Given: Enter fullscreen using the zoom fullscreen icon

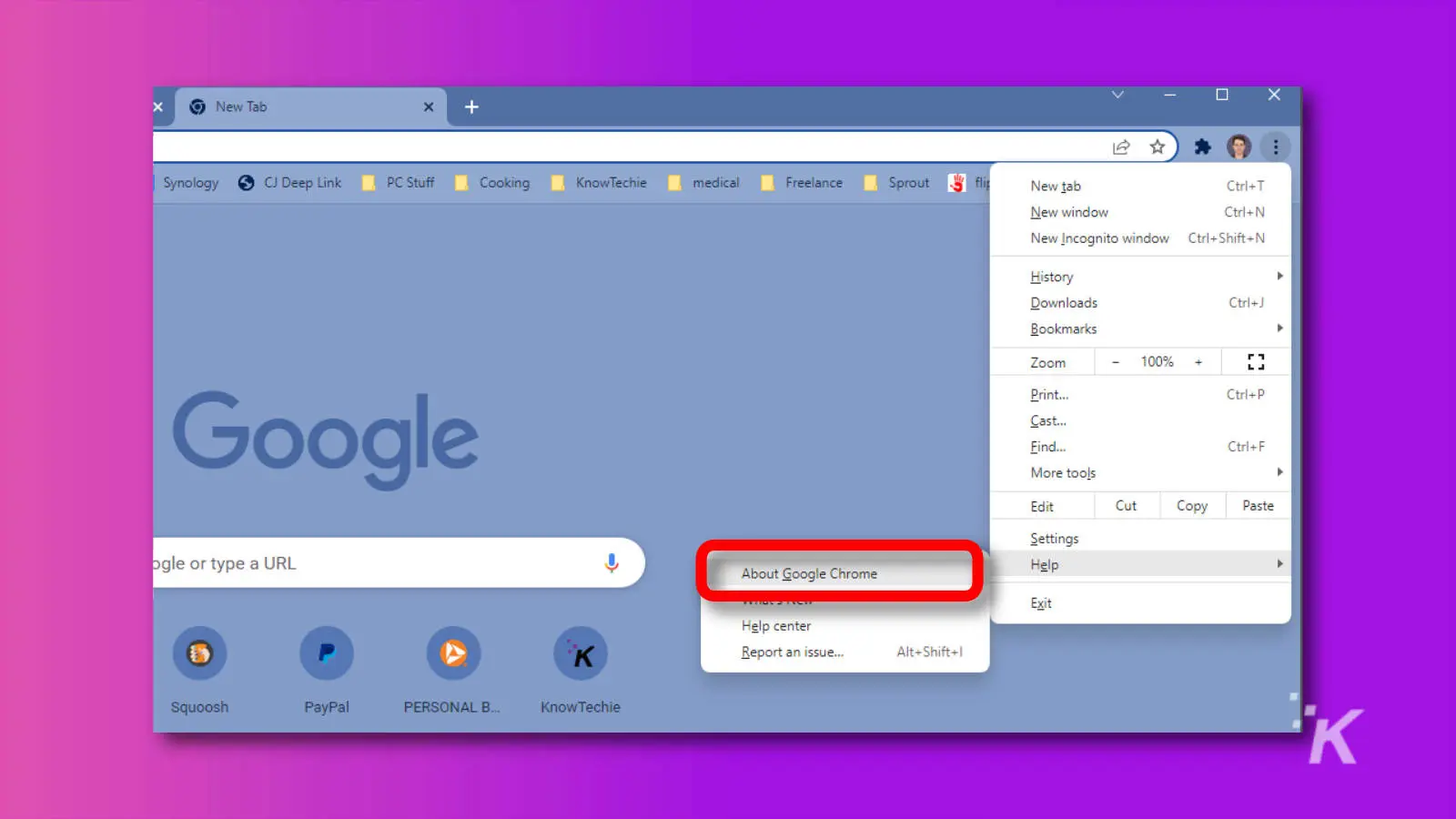Looking at the screenshot, I should pos(1256,362).
